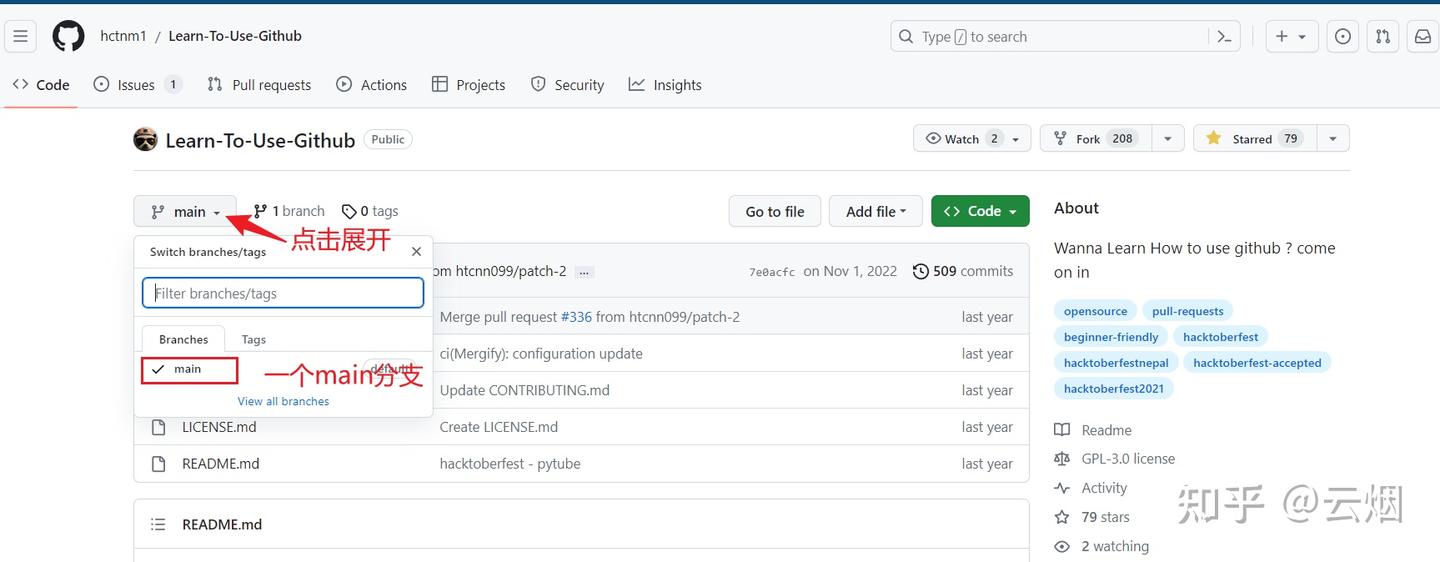Viewport: 1440px width, 562px height.
Task: Close the Switch branches/tags popup
Action: [x=417, y=252]
